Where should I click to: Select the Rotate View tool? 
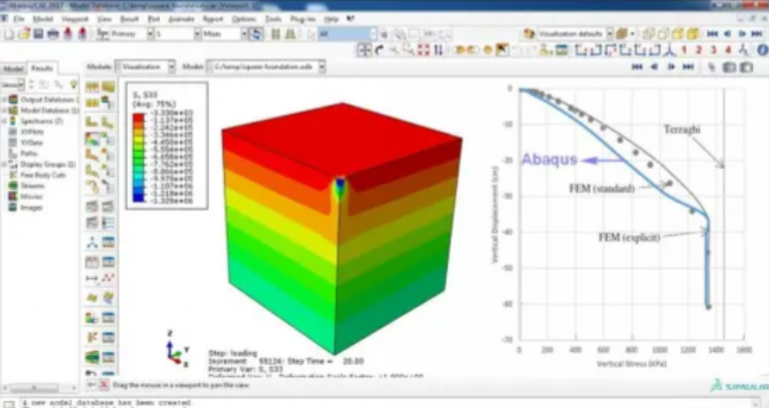(x=379, y=50)
